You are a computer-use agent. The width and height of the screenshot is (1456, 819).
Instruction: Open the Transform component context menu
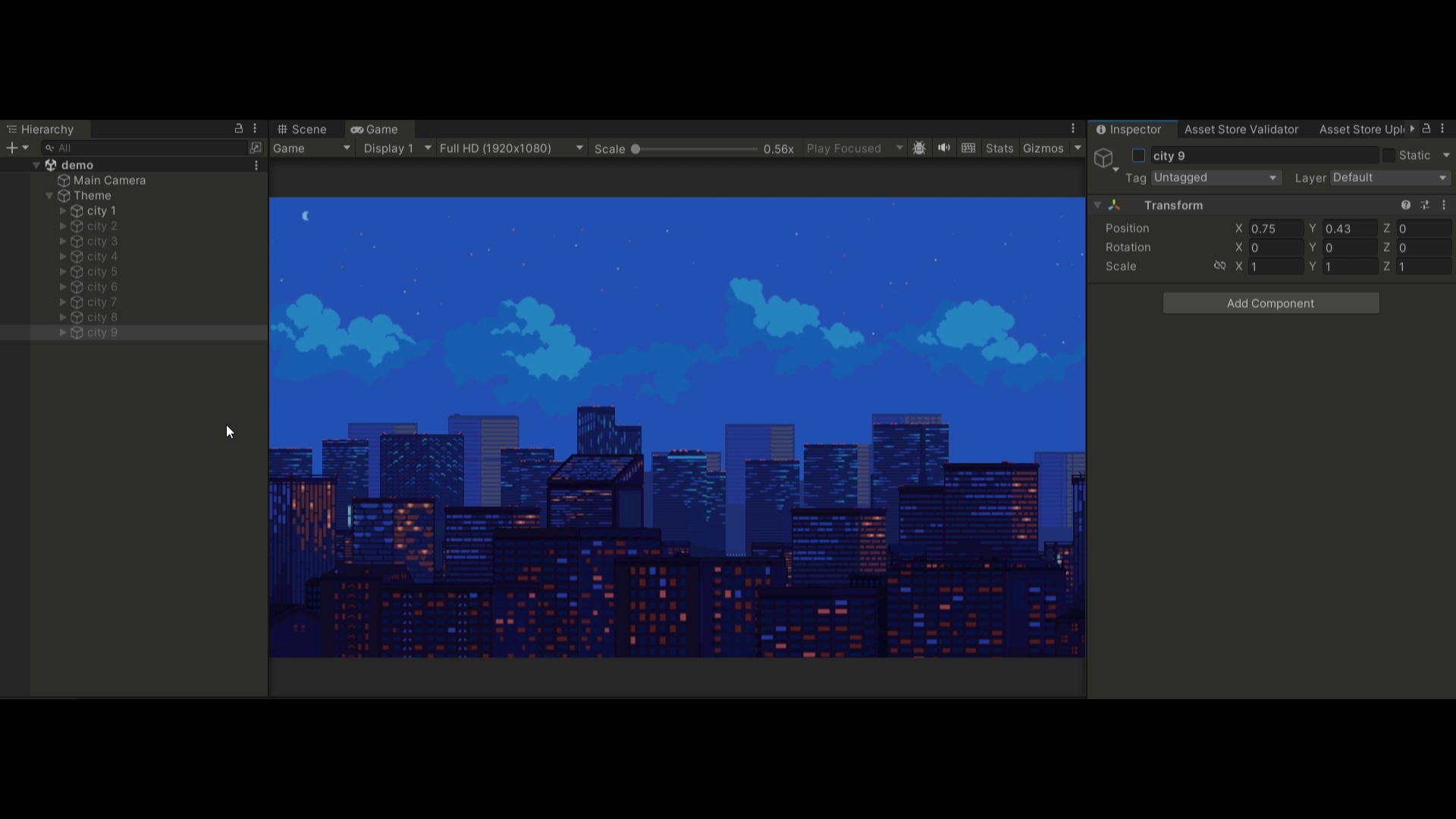click(1444, 206)
